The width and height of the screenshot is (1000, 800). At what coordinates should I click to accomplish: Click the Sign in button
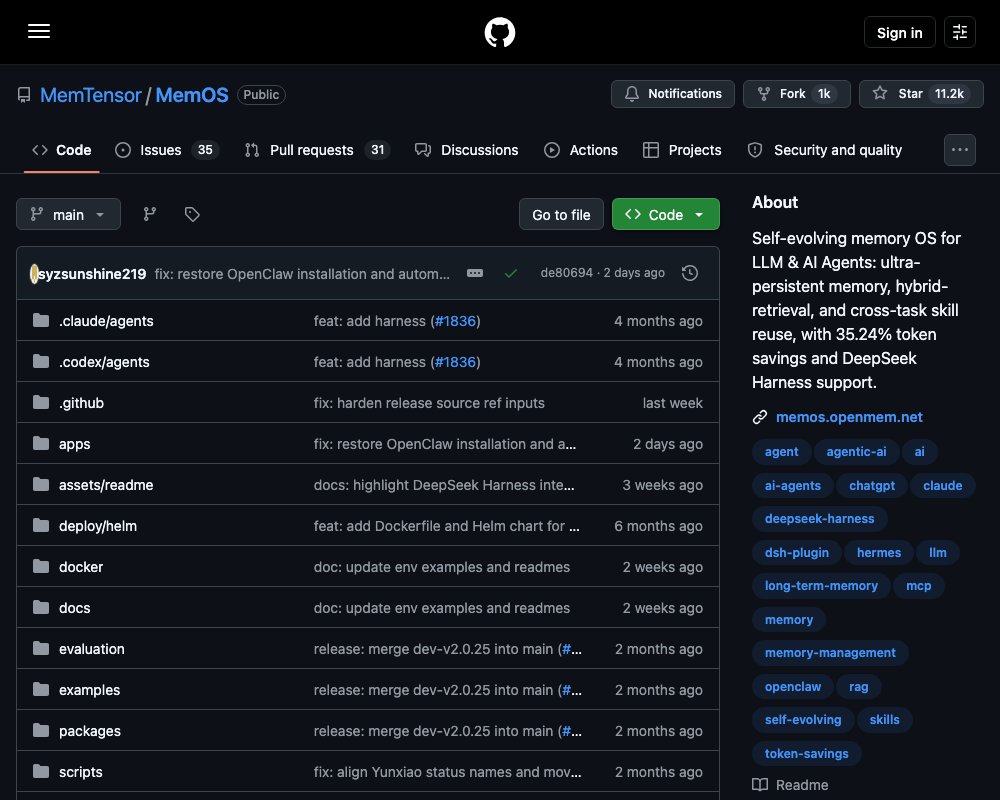[899, 32]
